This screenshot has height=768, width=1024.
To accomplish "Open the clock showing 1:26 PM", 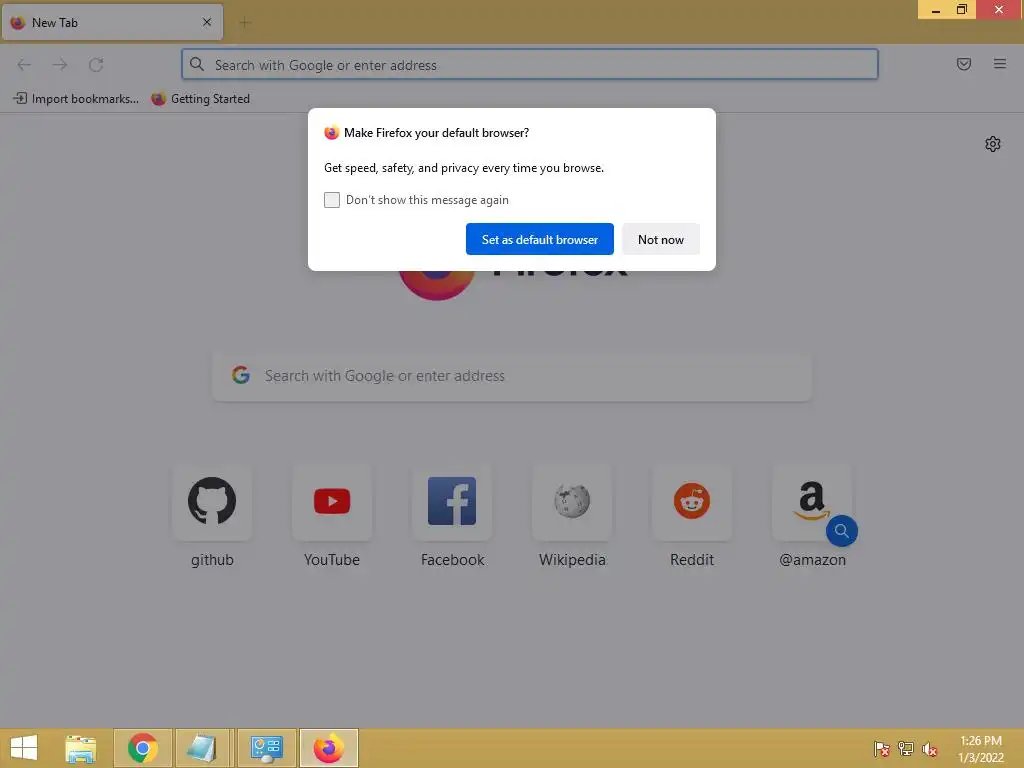I will pos(981,749).
